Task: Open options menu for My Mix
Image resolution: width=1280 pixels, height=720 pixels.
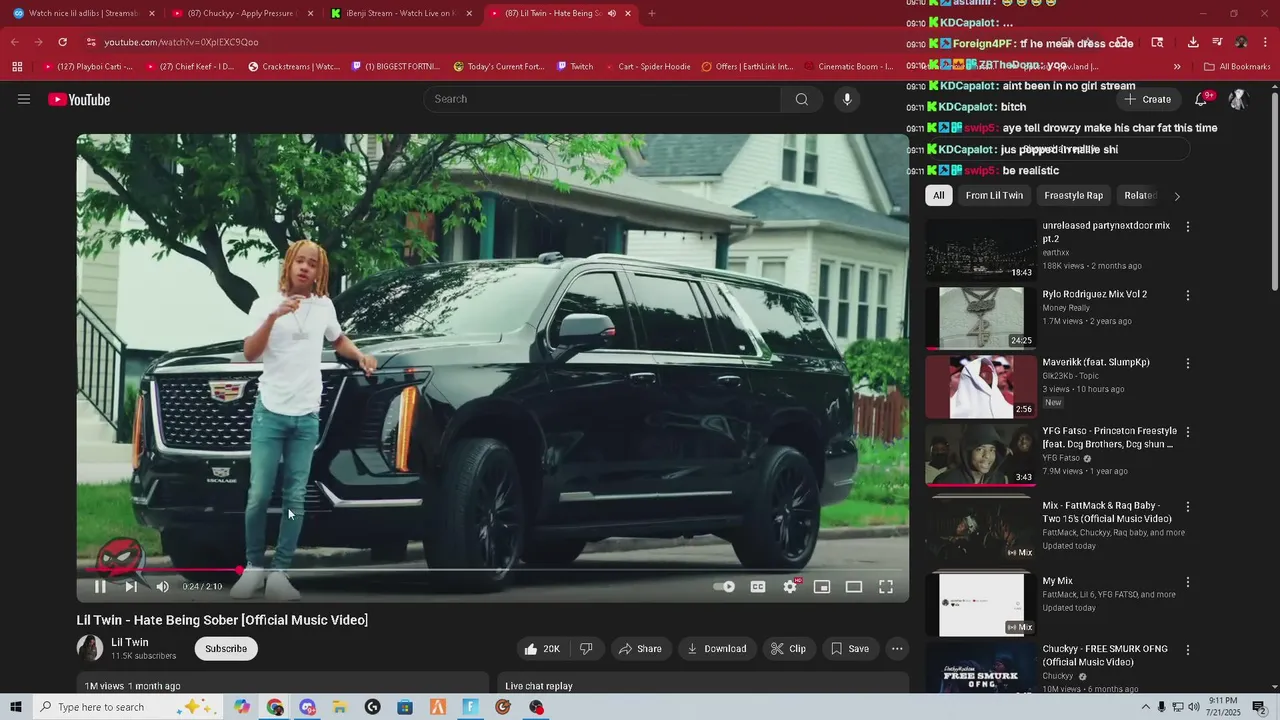Action: coord(1188,582)
